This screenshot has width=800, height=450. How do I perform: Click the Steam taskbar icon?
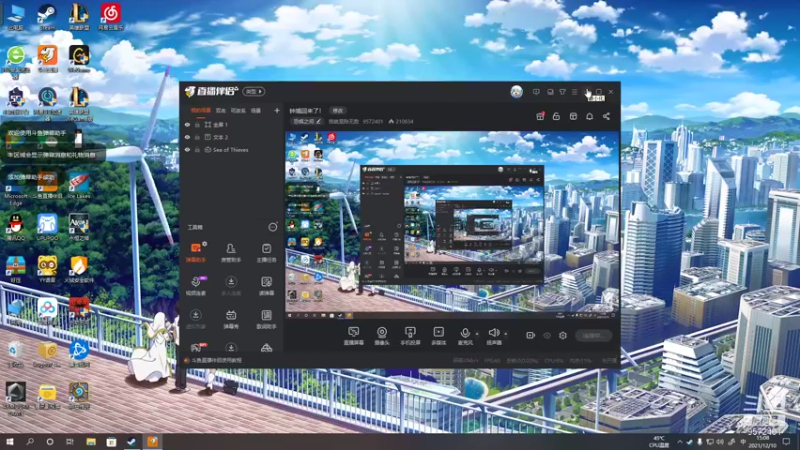132,441
